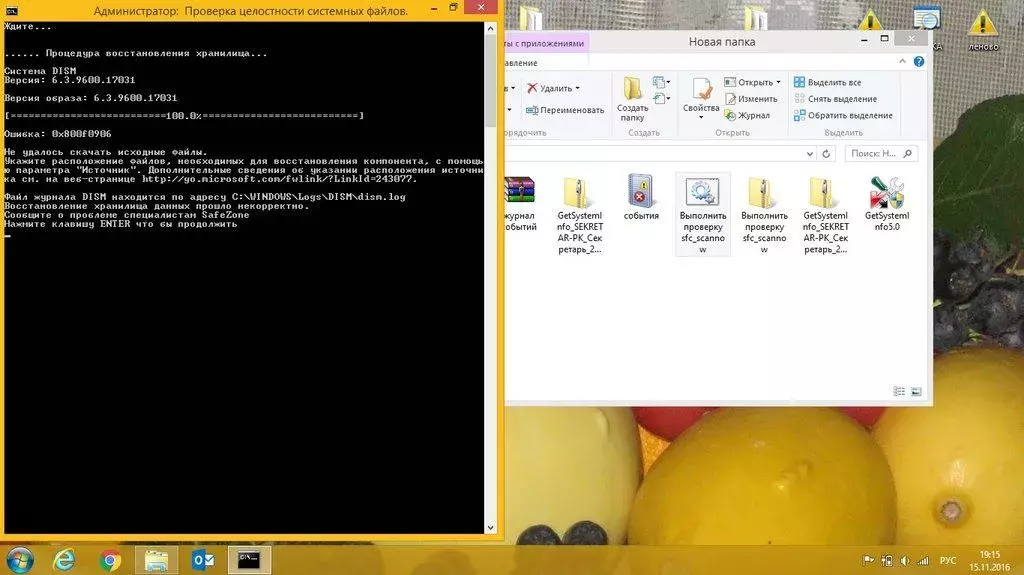Open first GetSystemInfo_SEKRETAR-PK zip folder

[579, 215]
